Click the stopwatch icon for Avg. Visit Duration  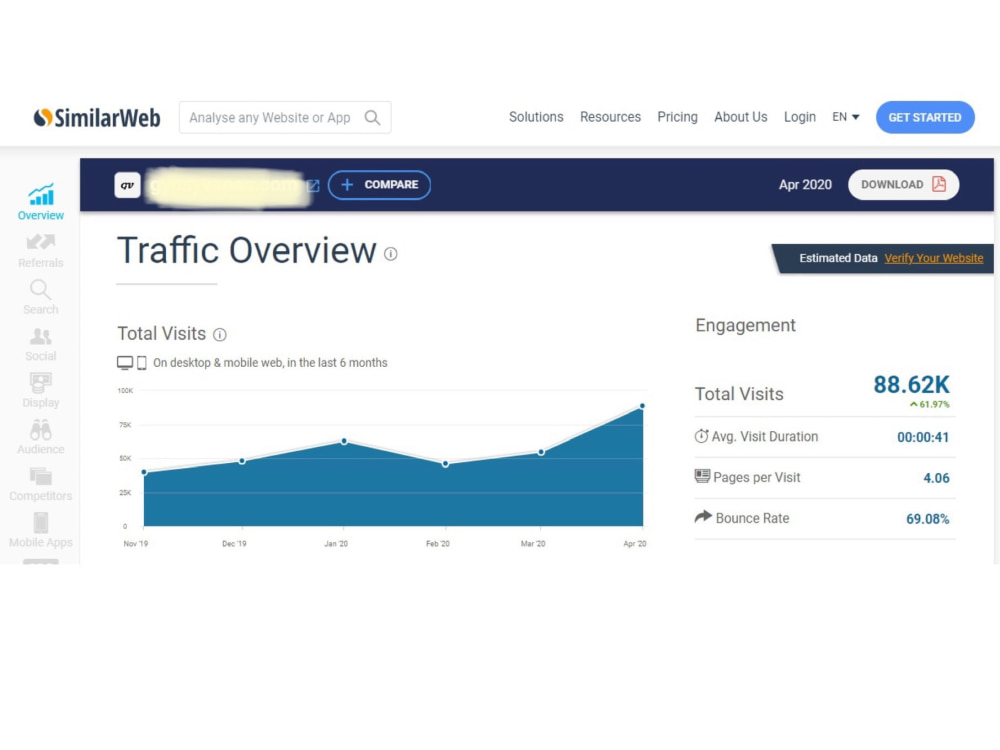[702, 436]
